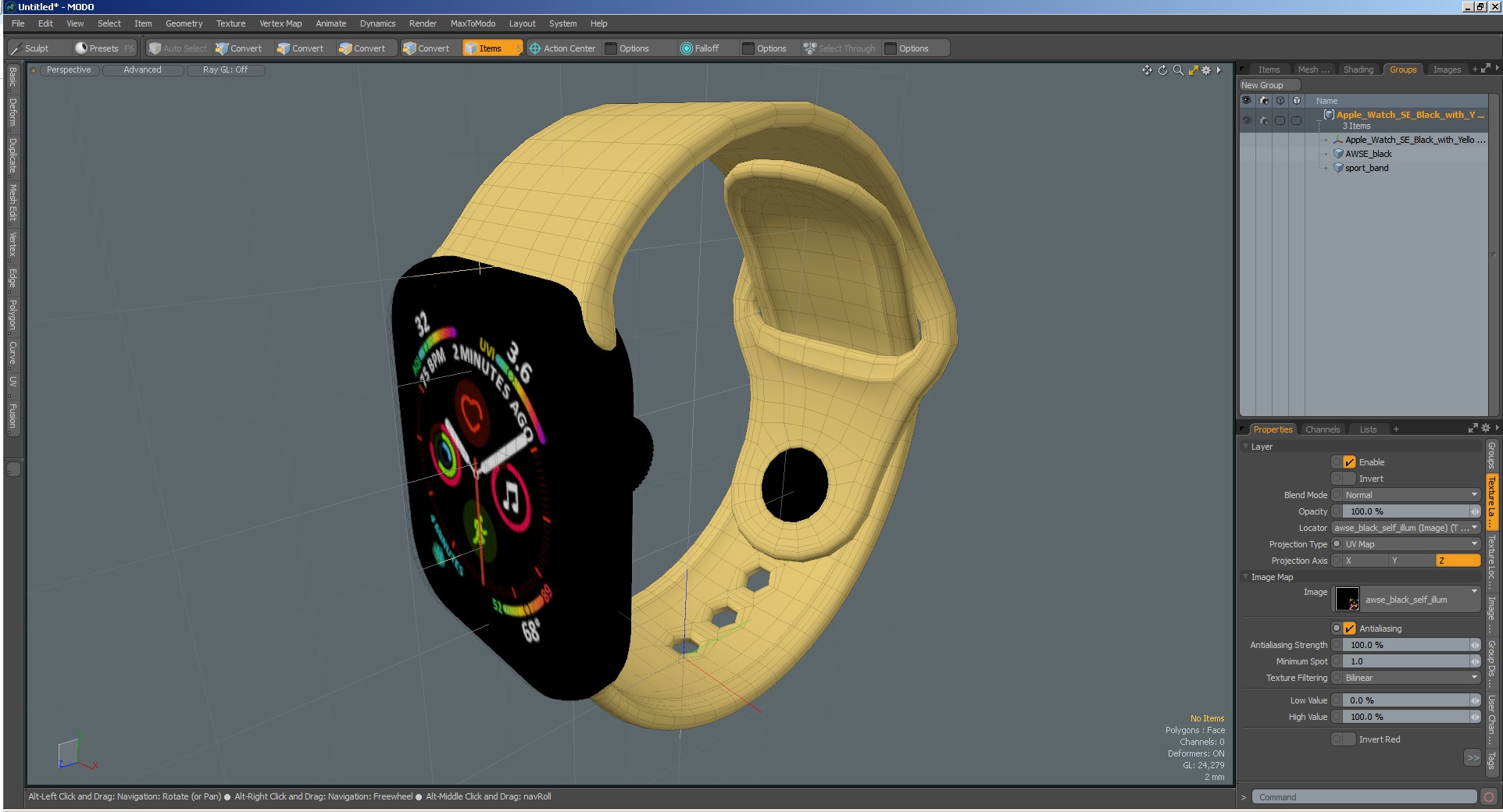This screenshot has height=812, width=1503.
Task: Open the Texture Filtering dropdown
Action: pyautogui.click(x=1411, y=678)
